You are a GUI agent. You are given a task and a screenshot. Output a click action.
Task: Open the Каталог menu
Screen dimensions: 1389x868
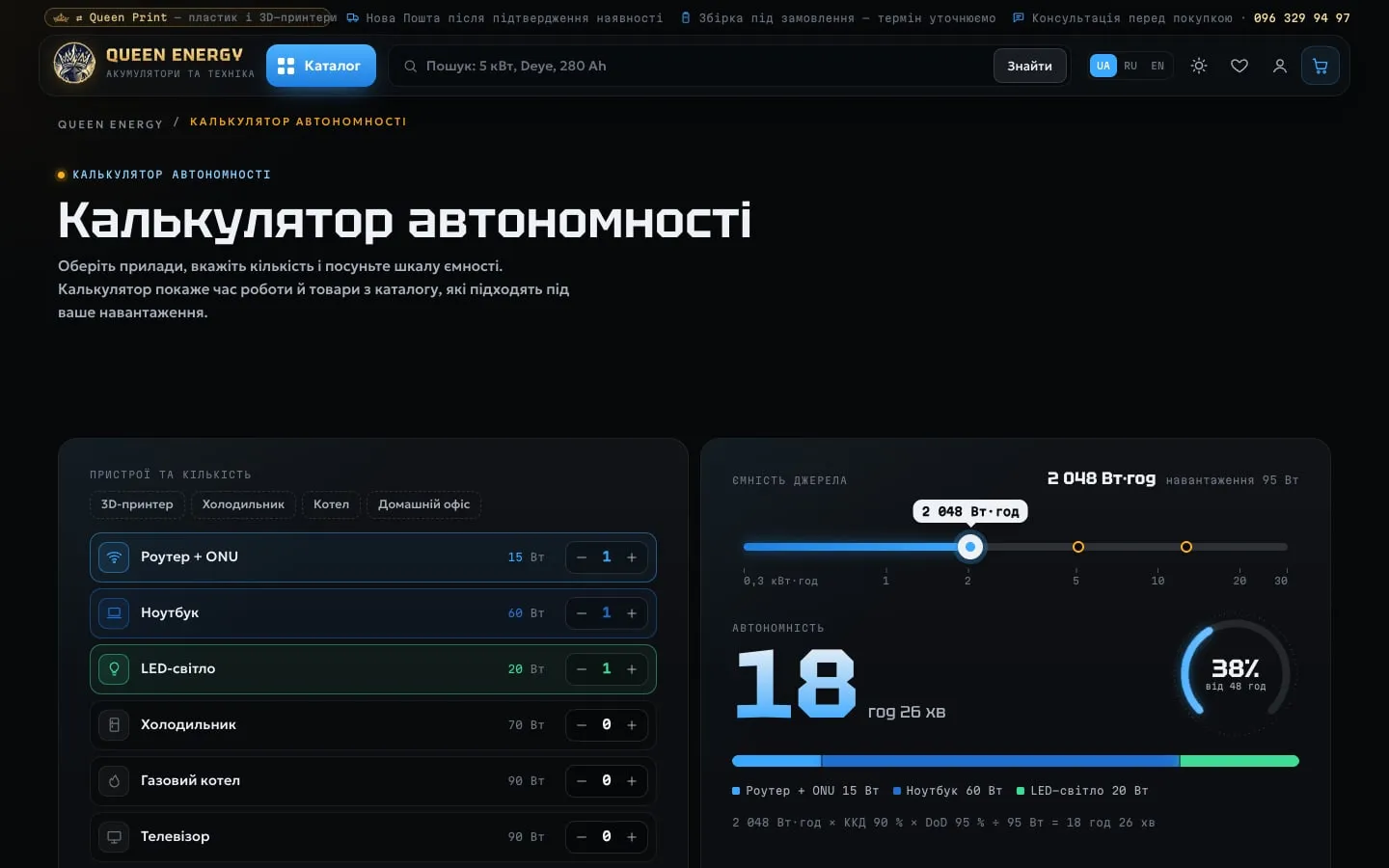321,66
